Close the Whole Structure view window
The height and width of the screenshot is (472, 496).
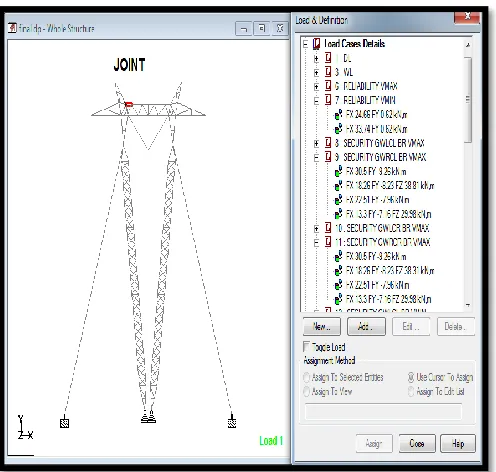pos(280,29)
